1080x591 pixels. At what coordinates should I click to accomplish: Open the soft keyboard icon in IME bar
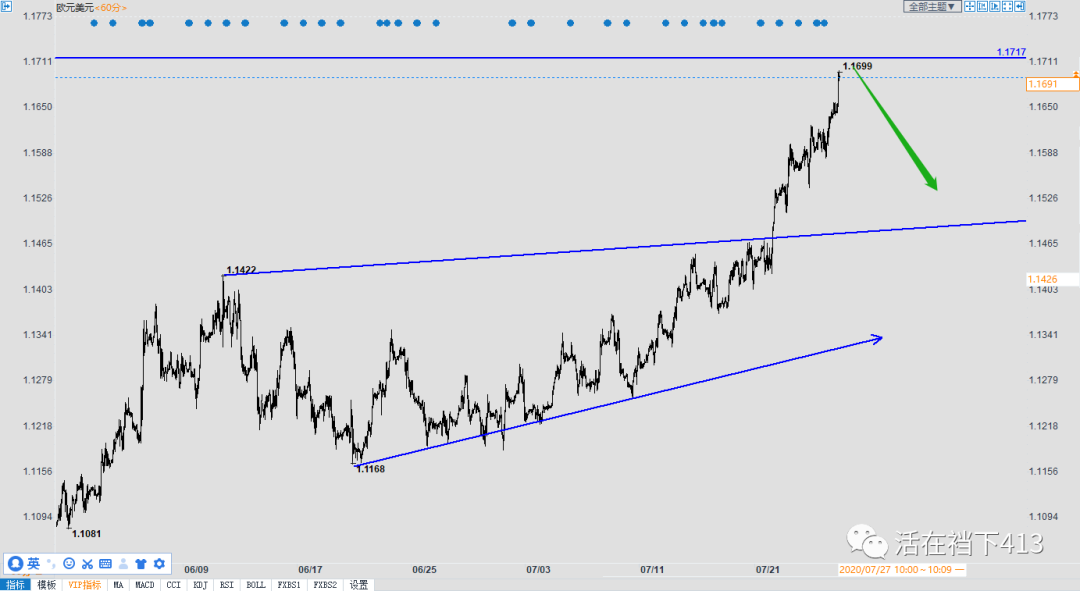pyautogui.click(x=105, y=563)
